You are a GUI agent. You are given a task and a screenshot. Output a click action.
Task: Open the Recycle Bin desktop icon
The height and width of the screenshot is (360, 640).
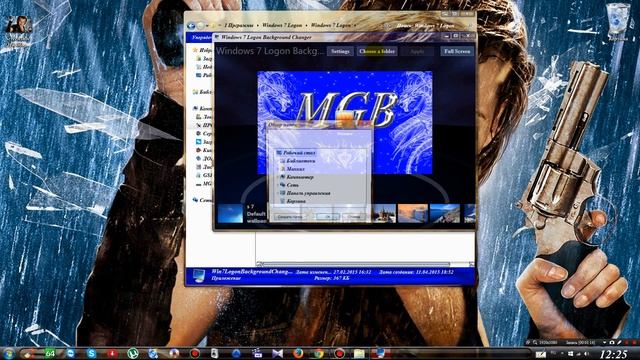click(618, 22)
